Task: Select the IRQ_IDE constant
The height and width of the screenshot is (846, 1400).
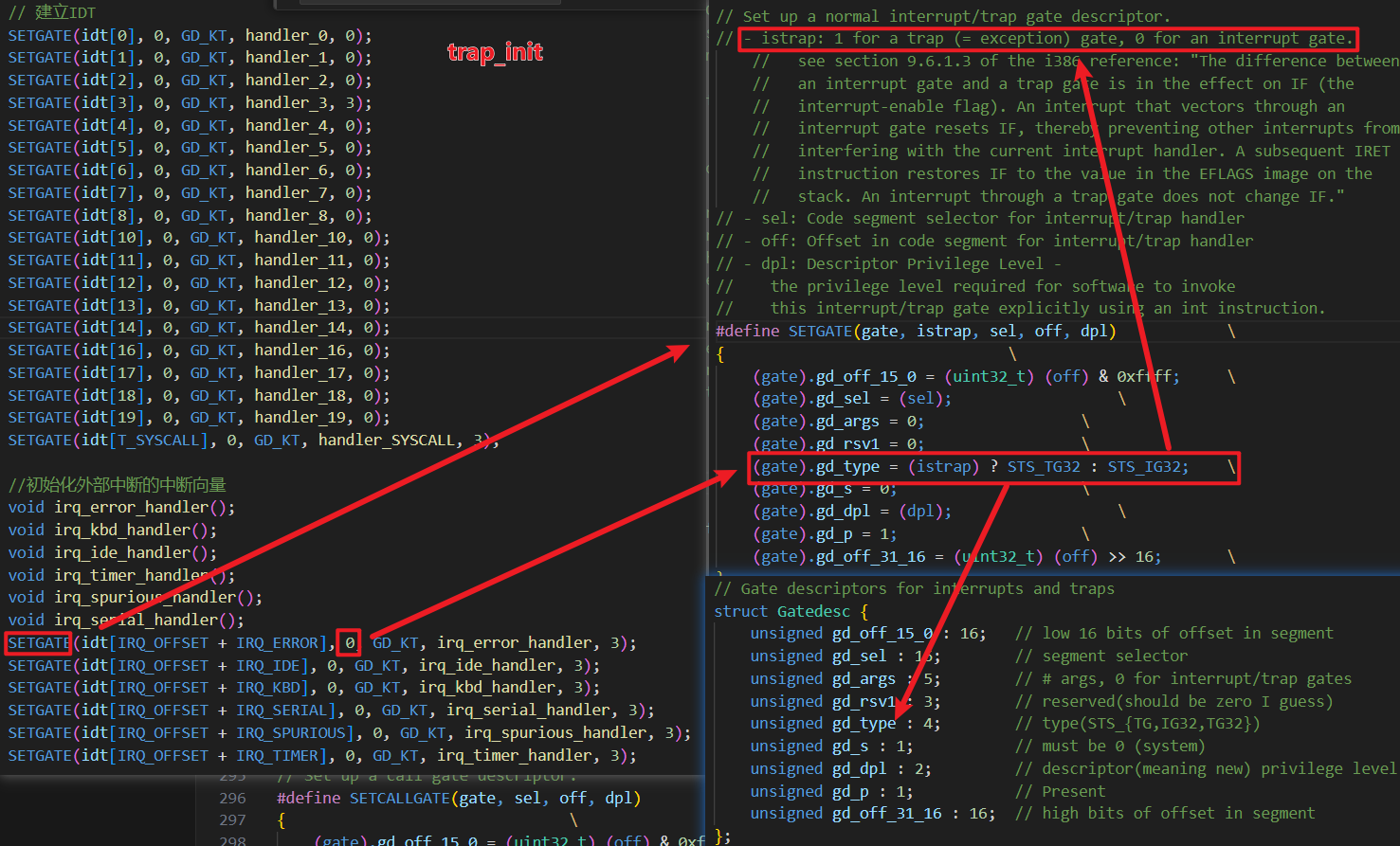Action: [267, 665]
